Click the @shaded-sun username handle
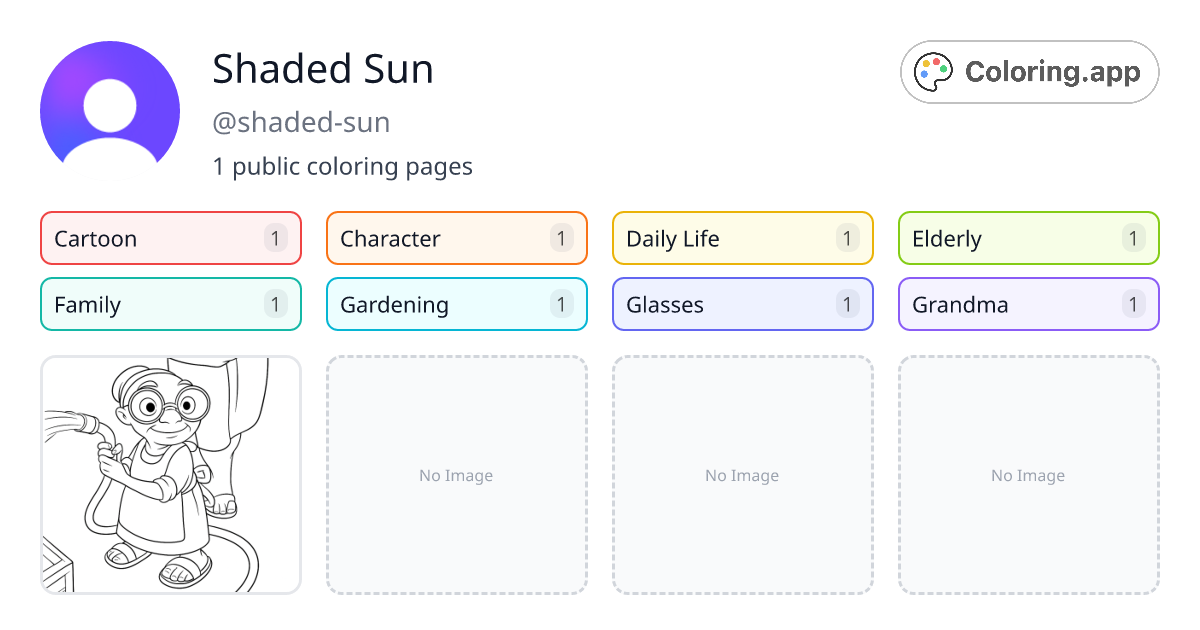This screenshot has width=1200, height=630. click(300, 122)
